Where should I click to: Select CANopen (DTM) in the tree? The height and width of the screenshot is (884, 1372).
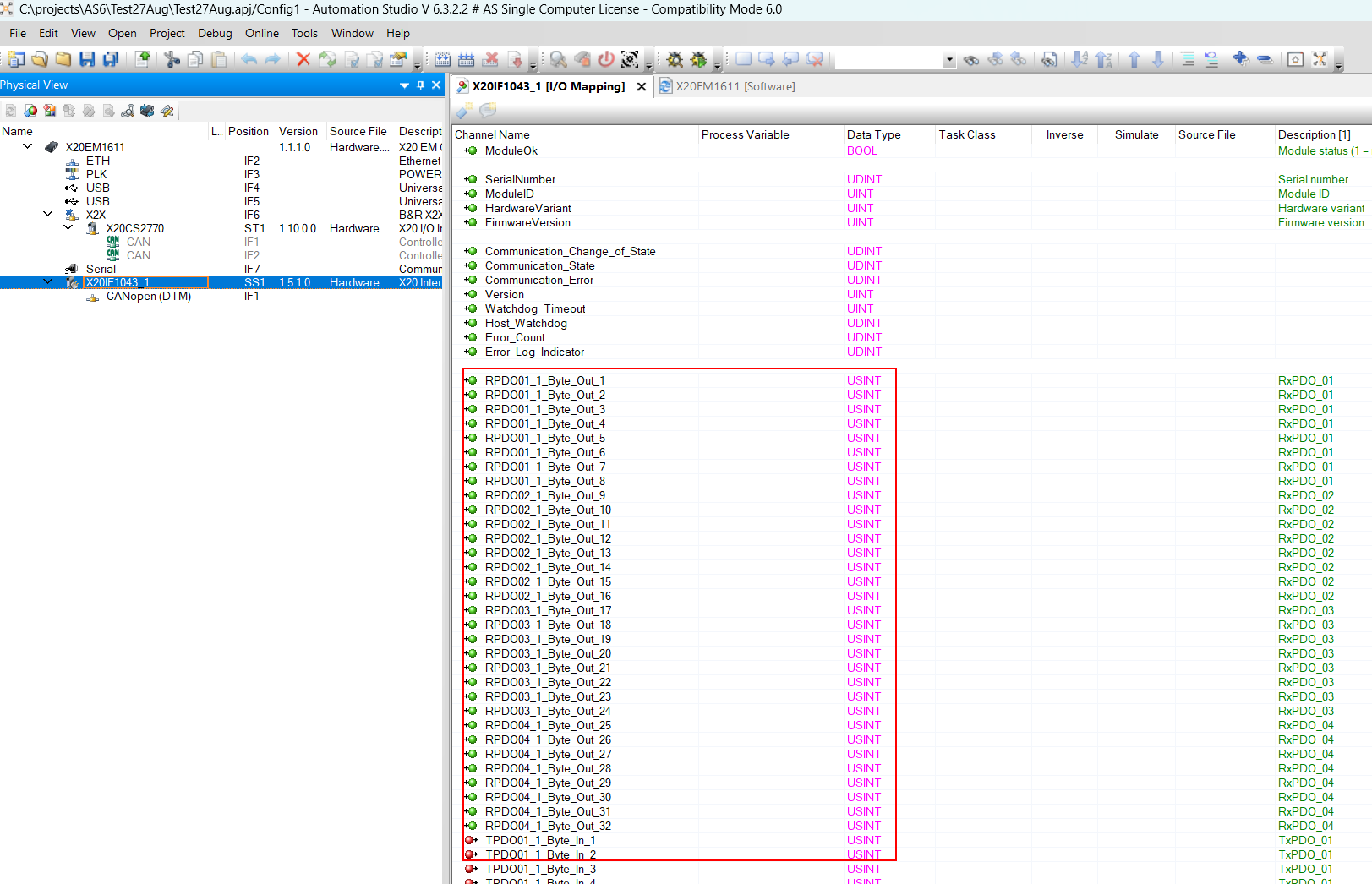[149, 296]
